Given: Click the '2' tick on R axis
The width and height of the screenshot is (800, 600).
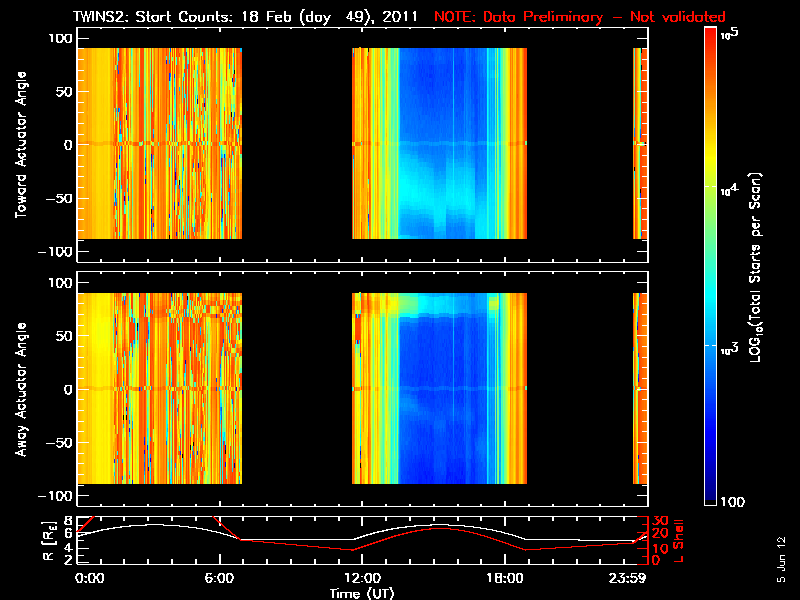Looking at the screenshot, I should pos(69,560).
